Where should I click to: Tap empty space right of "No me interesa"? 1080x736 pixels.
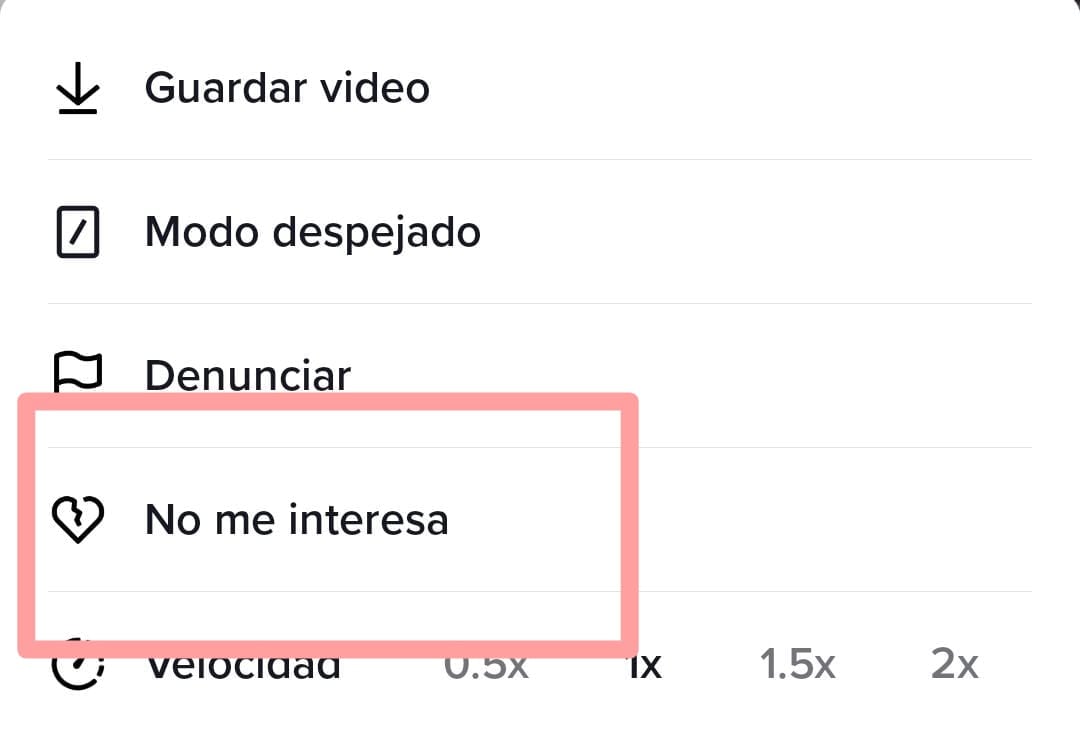point(830,520)
